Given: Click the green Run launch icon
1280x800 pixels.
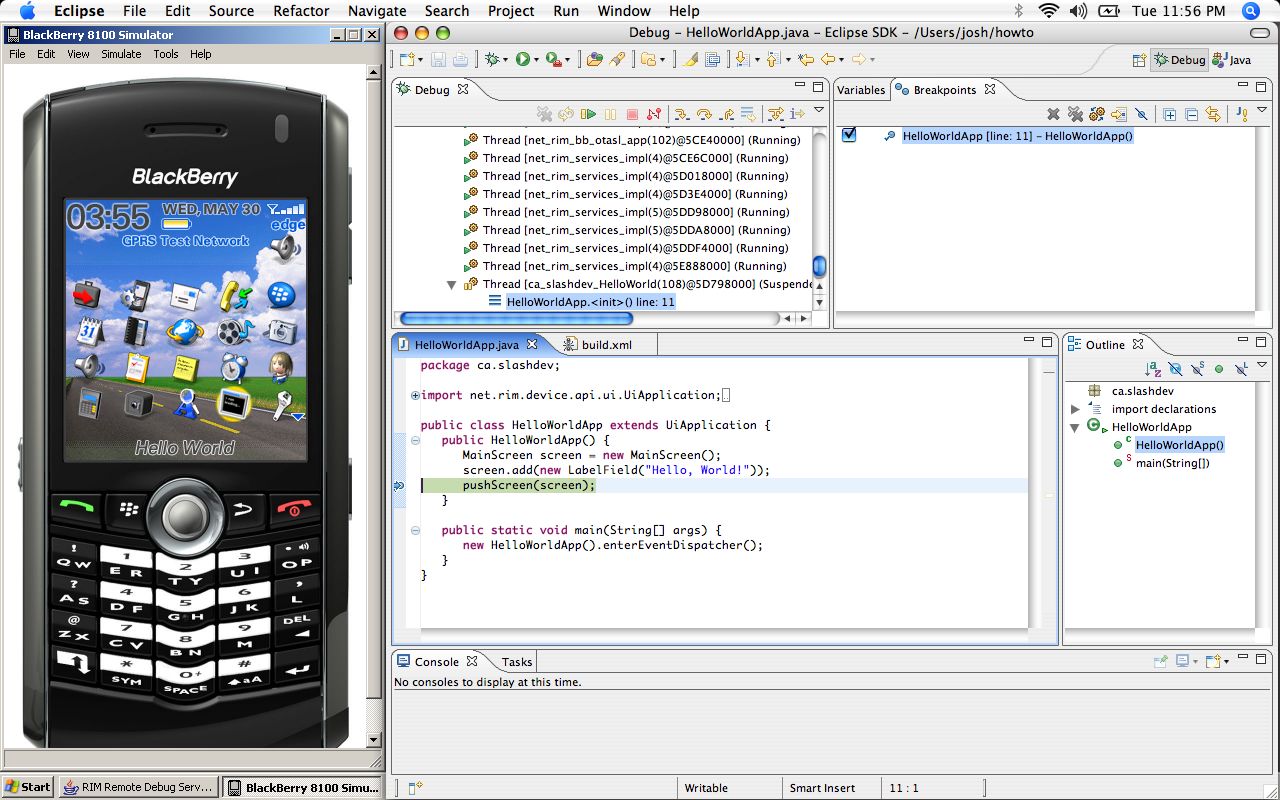Looking at the screenshot, I should (522, 60).
